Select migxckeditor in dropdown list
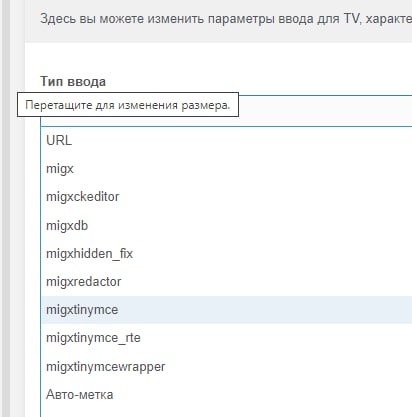 click(227, 197)
